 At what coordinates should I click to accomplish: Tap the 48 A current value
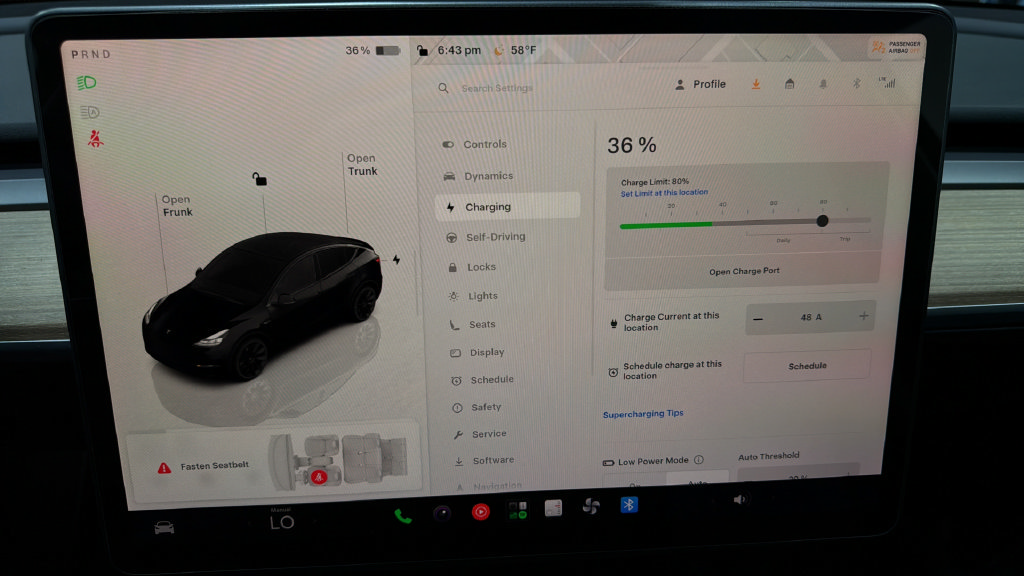[x=810, y=317]
